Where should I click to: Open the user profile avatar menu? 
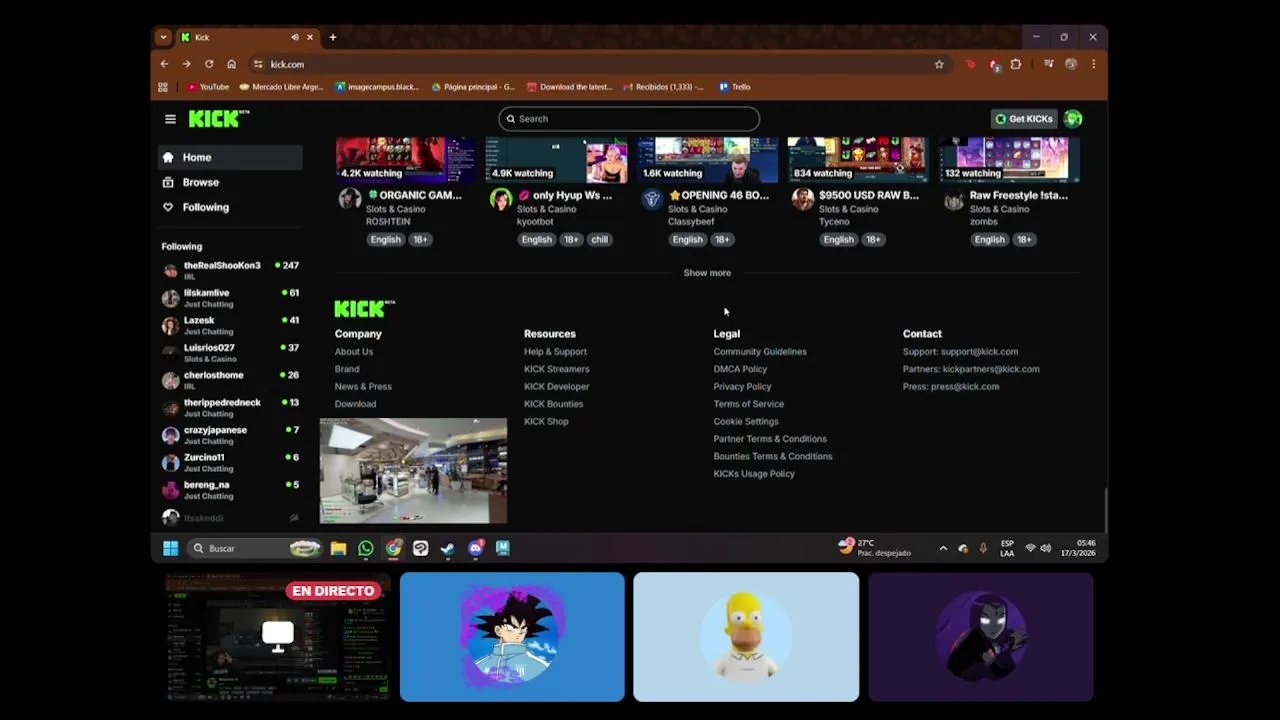[x=1073, y=119]
